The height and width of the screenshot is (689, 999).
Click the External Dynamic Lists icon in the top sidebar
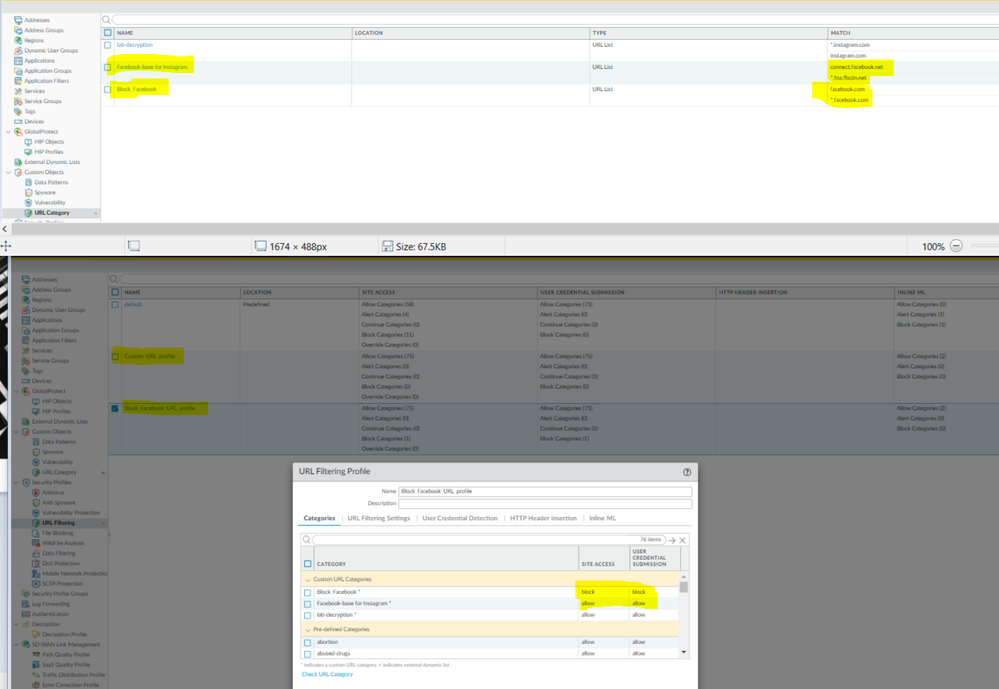18,162
